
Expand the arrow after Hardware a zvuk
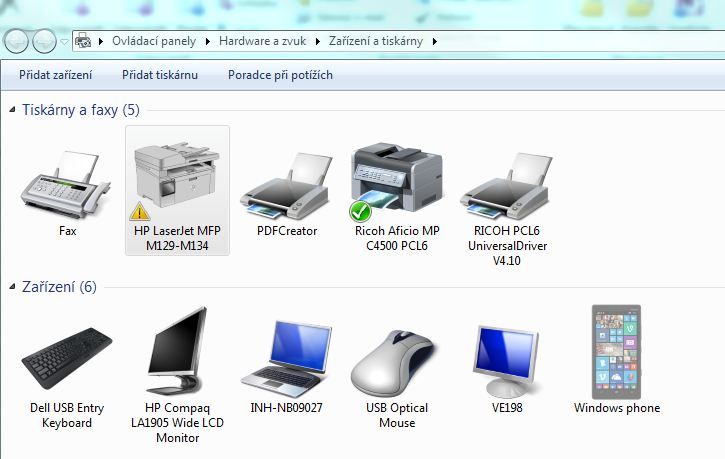pyautogui.click(x=318, y=42)
